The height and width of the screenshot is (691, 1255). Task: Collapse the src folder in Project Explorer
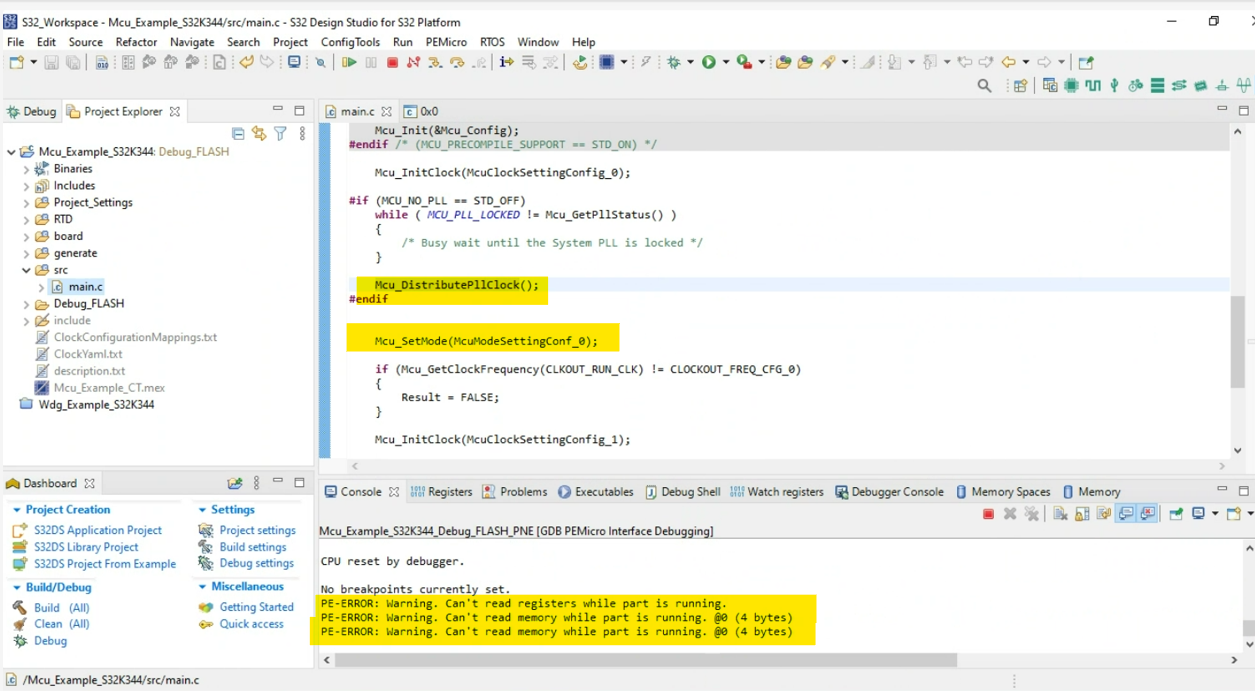point(28,269)
